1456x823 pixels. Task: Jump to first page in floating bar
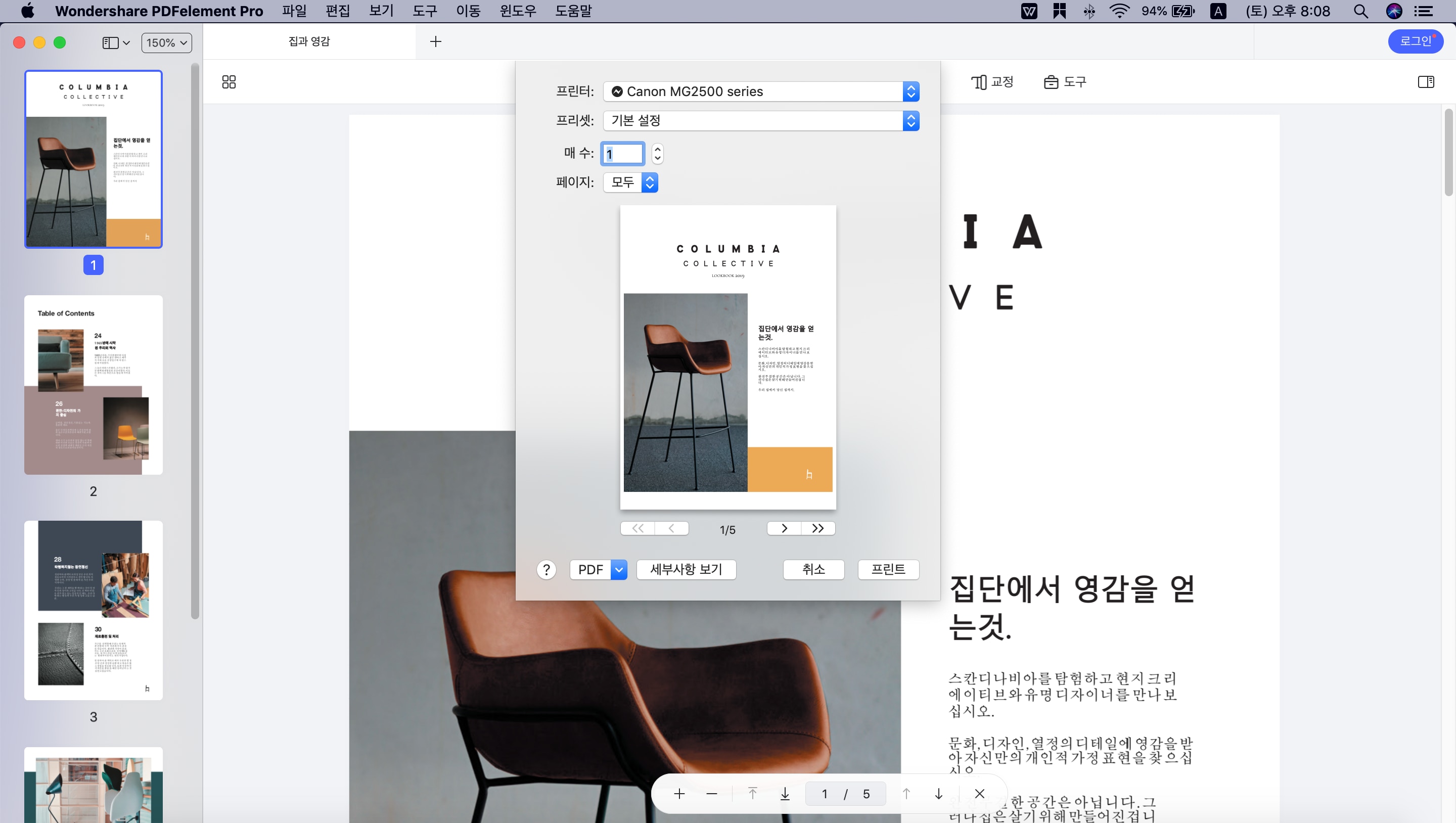click(752, 794)
